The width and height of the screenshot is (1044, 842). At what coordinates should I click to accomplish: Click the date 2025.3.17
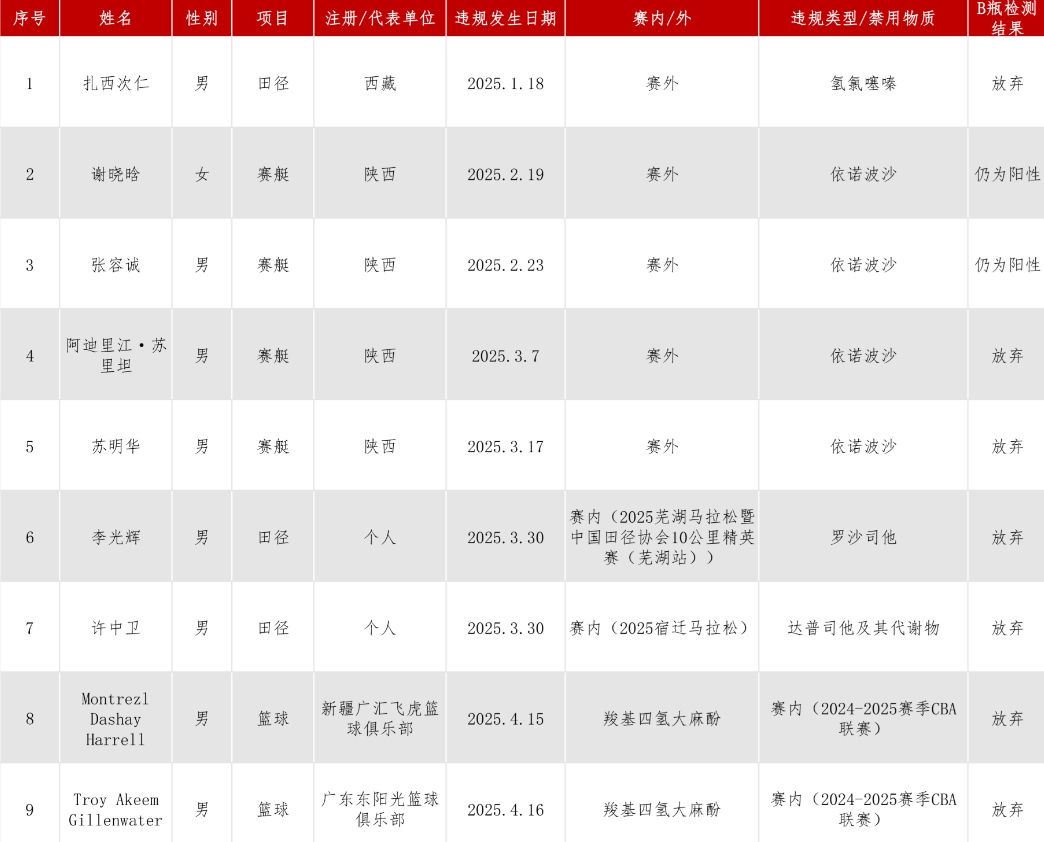pos(505,447)
